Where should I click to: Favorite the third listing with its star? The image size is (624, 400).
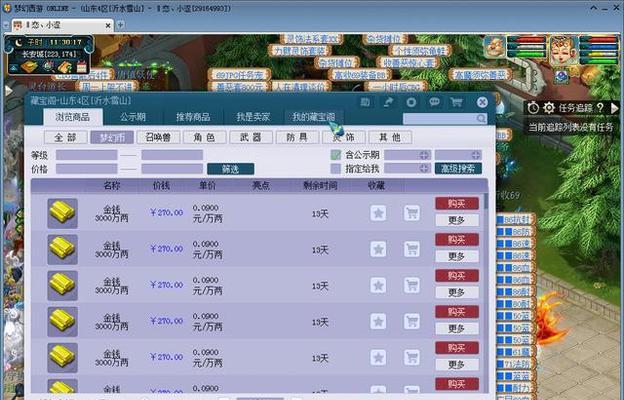tap(378, 285)
